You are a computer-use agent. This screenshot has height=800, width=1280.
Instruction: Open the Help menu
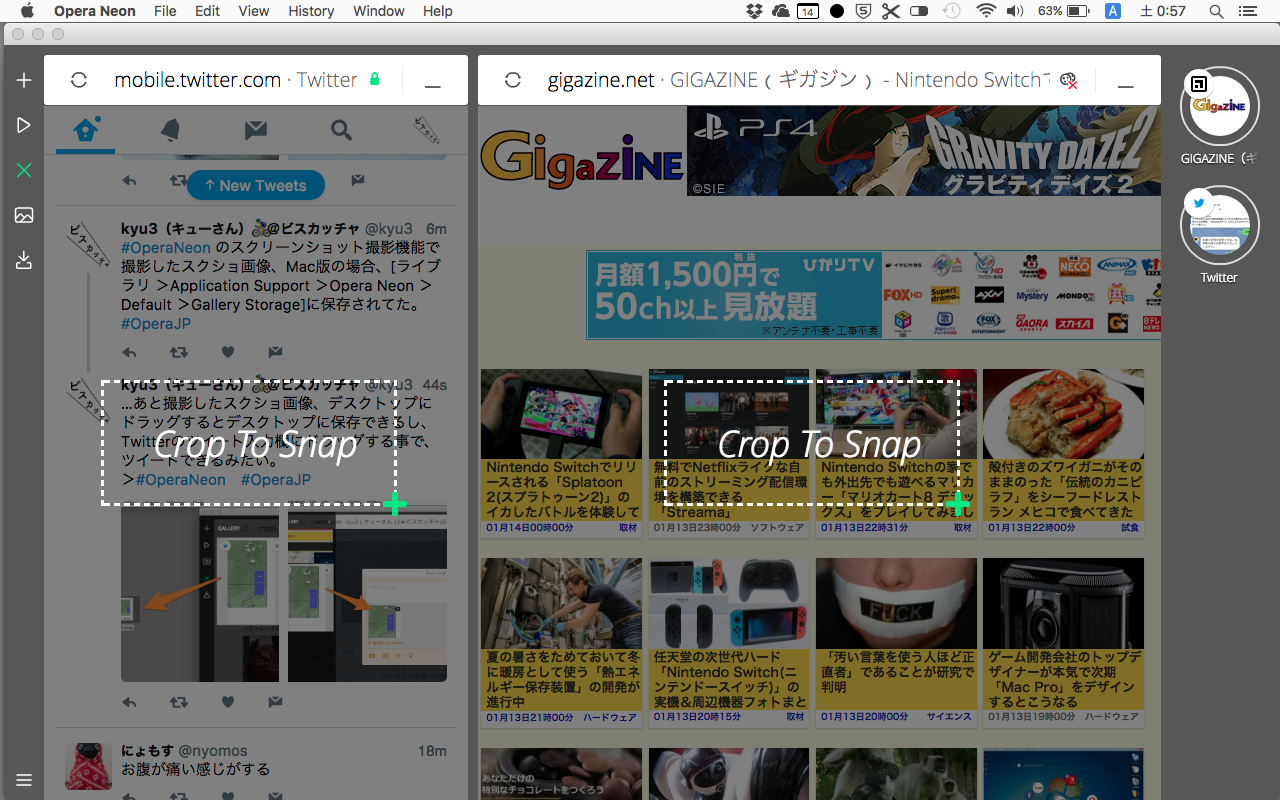point(438,11)
